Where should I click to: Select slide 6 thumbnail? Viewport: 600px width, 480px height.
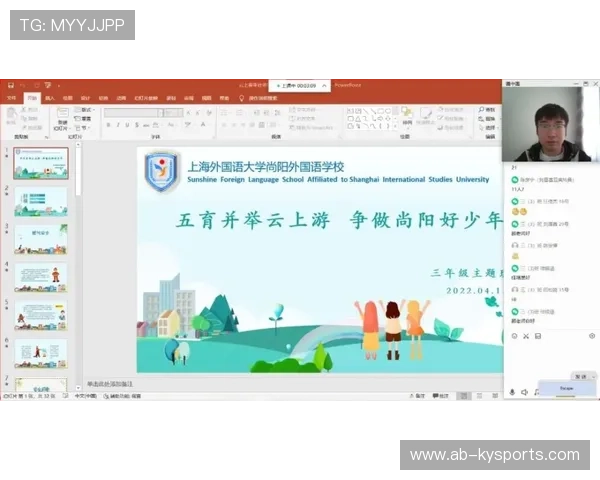[x=41, y=354]
